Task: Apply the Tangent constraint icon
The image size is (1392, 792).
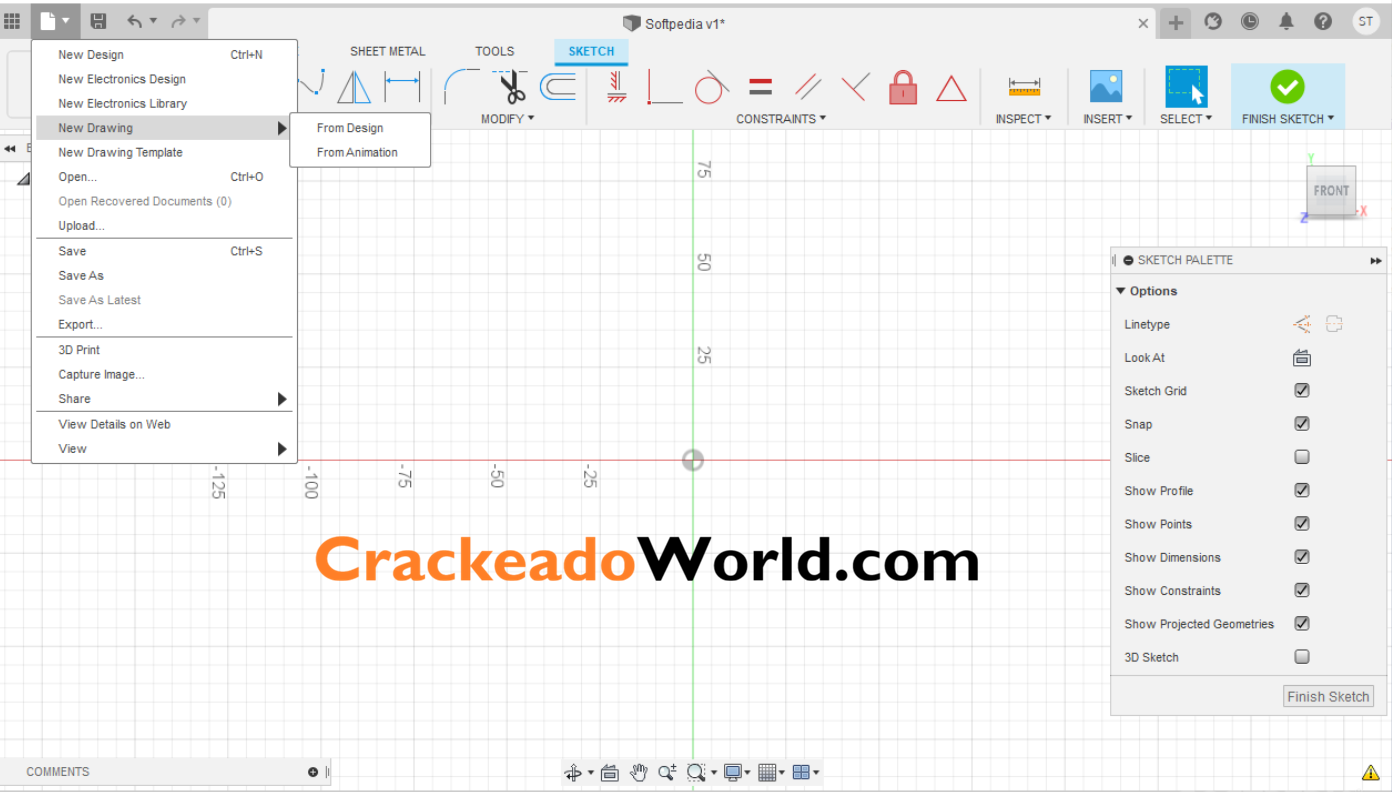Action: point(710,88)
